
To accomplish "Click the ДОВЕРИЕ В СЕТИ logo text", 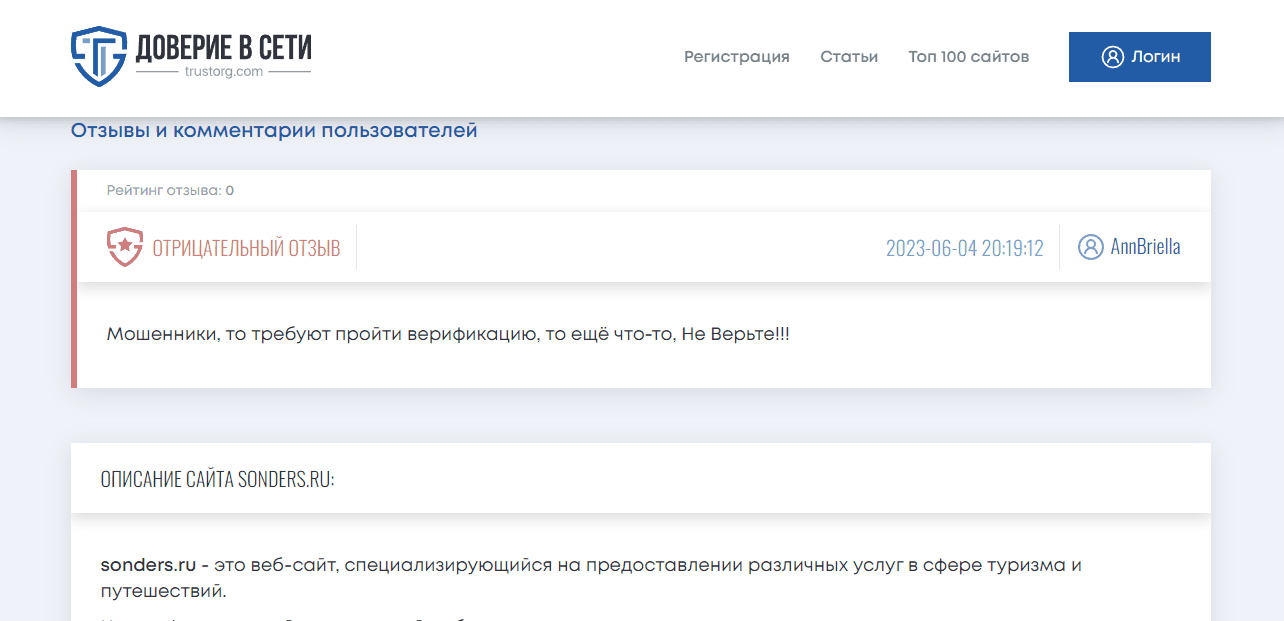I will tap(223, 46).
